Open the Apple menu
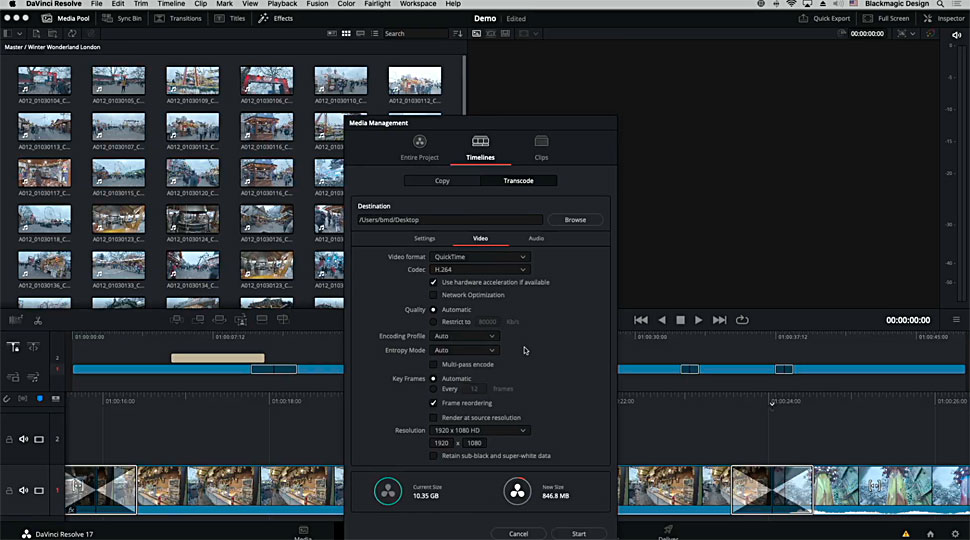Image resolution: width=970 pixels, height=540 pixels. coord(12,4)
